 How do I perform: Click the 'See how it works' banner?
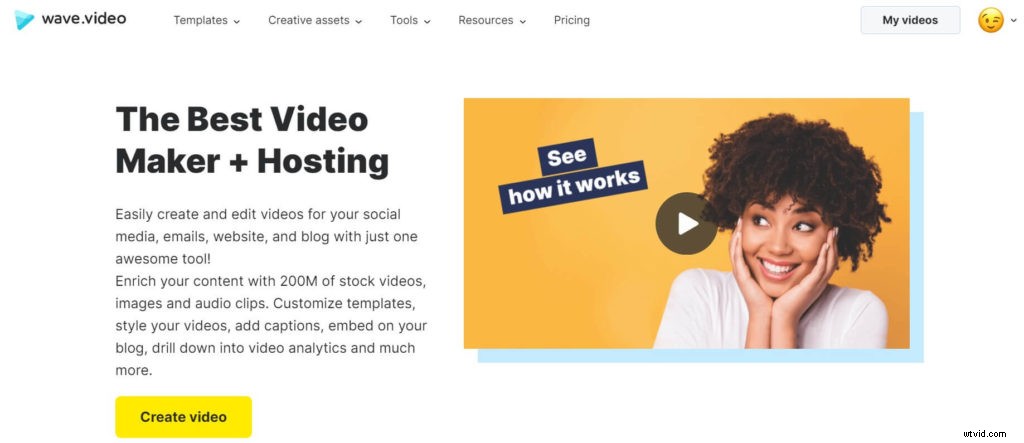click(x=572, y=176)
